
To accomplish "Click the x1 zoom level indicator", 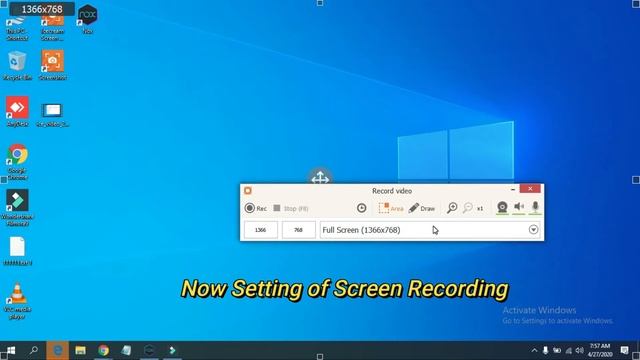I will click(x=480, y=209).
